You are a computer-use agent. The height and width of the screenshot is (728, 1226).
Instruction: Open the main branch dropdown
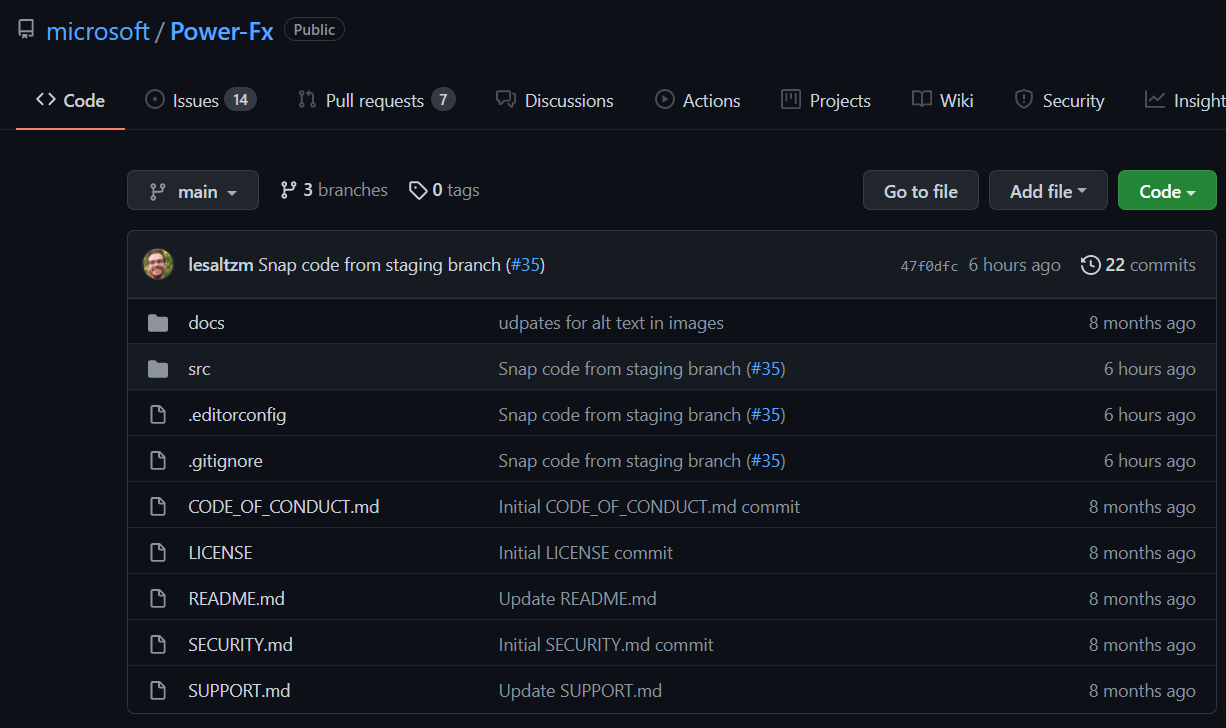[193, 191]
